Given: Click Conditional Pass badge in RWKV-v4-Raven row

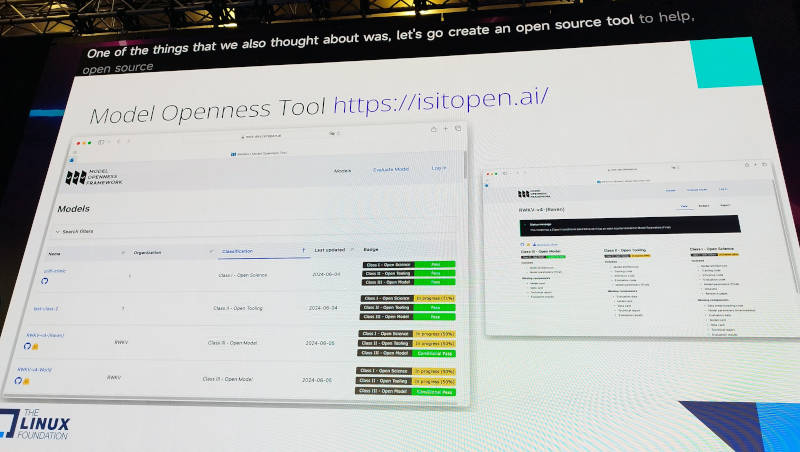Looking at the screenshot, I should pyautogui.click(x=407, y=353).
